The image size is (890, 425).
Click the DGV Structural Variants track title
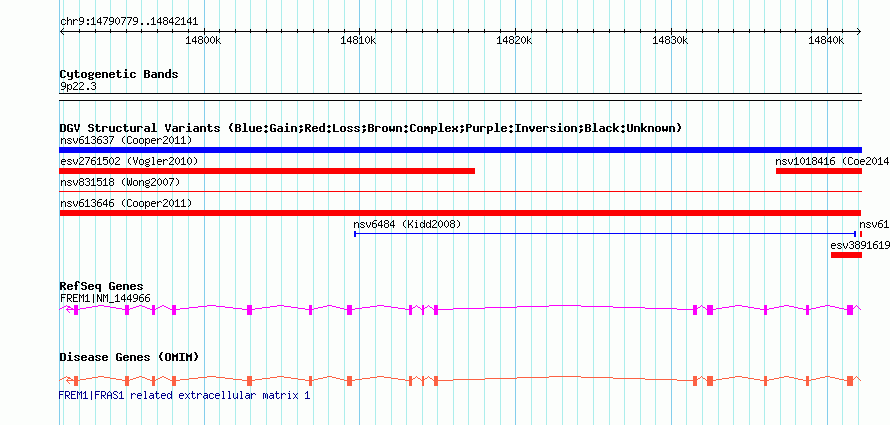pyautogui.click(x=371, y=128)
